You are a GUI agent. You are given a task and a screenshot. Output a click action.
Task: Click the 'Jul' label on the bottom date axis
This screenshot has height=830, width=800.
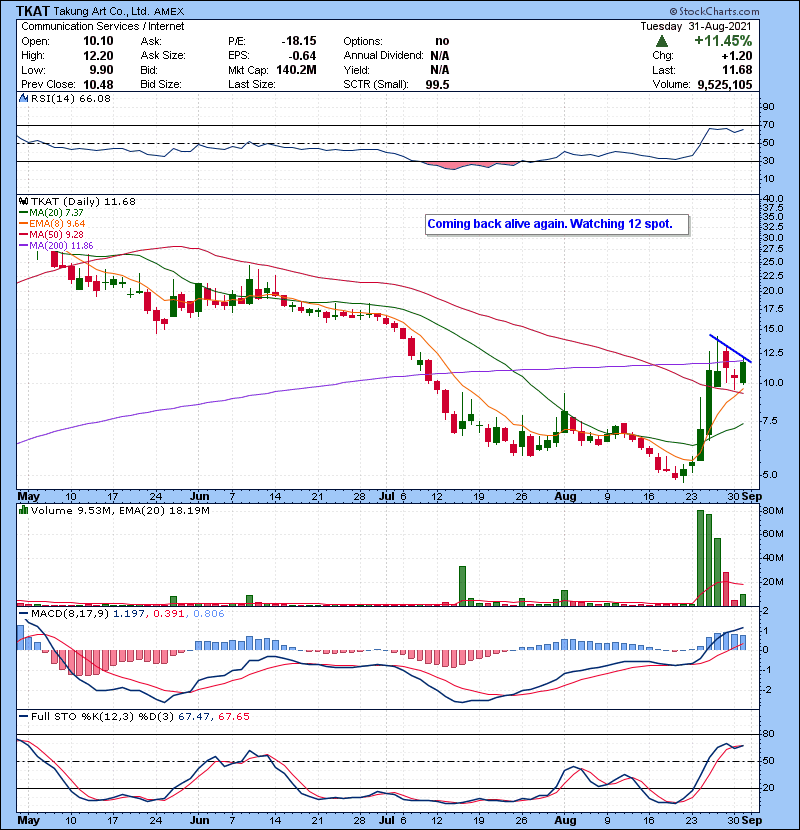tap(387, 820)
